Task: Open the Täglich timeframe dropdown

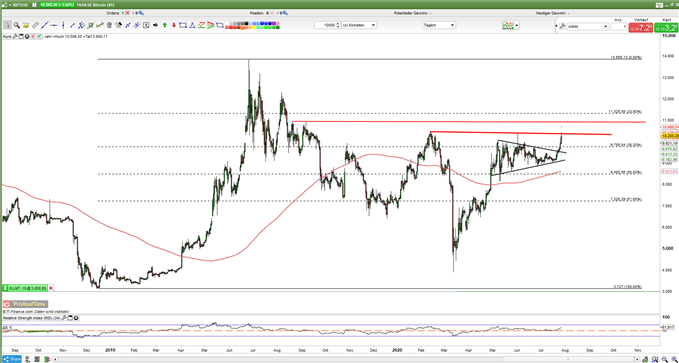Action: point(439,25)
